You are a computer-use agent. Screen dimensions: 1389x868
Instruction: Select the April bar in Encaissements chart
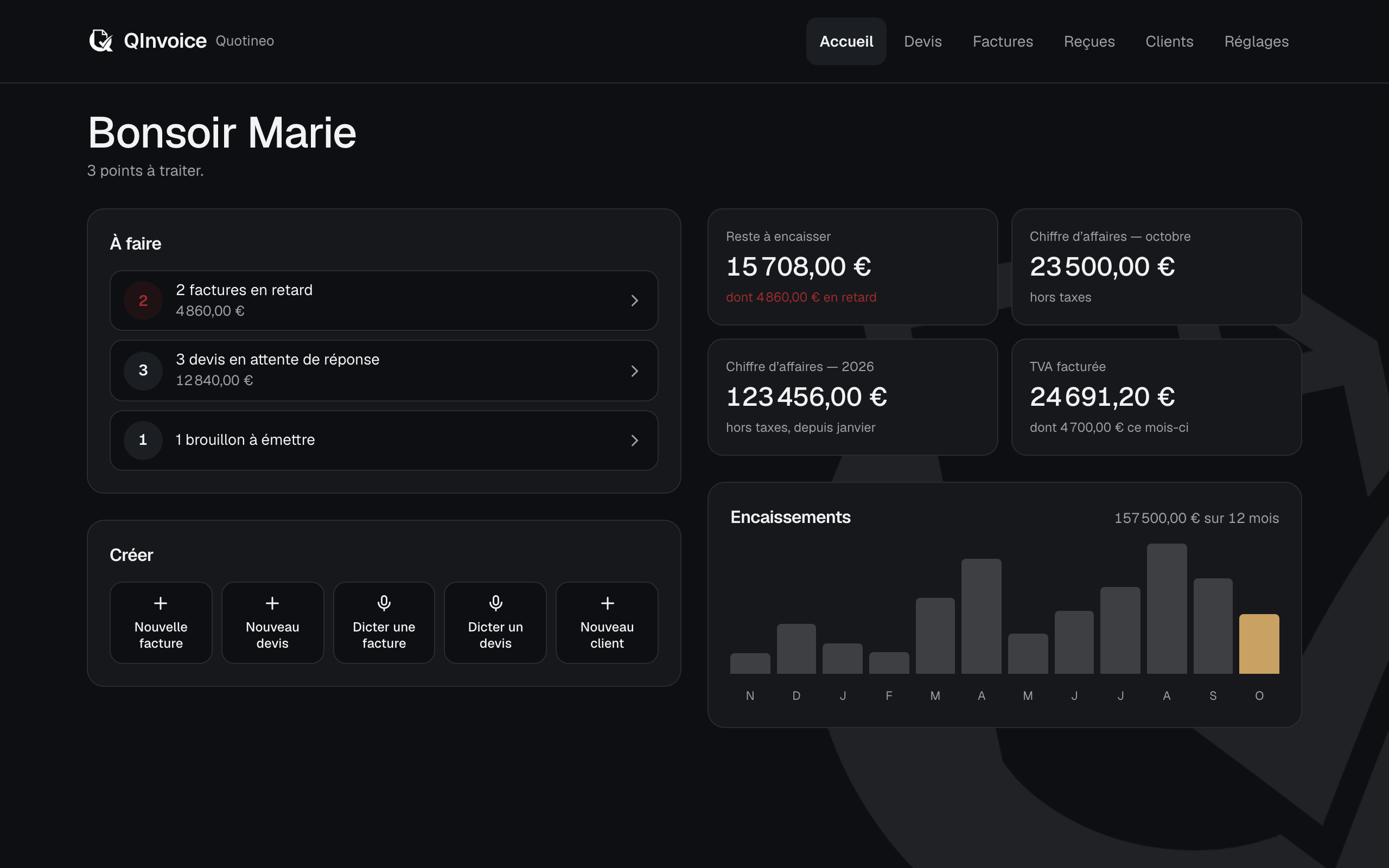(981, 616)
